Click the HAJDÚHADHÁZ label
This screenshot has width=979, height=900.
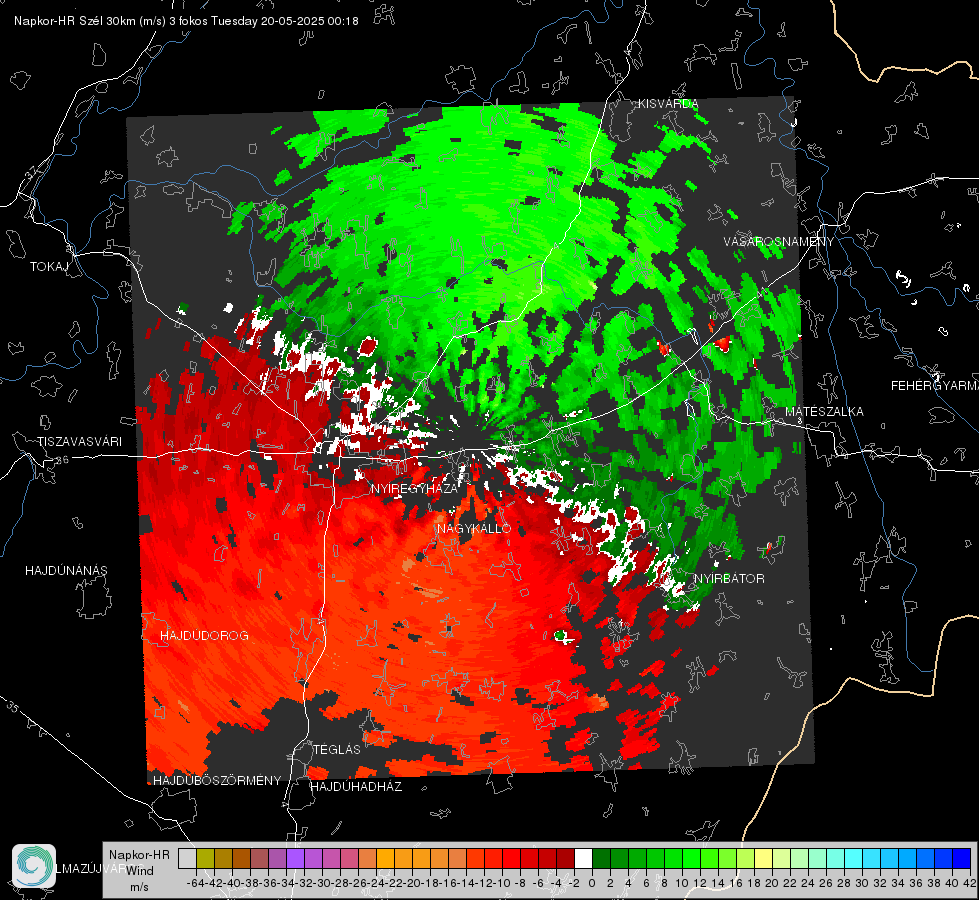pyautogui.click(x=356, y=786)
